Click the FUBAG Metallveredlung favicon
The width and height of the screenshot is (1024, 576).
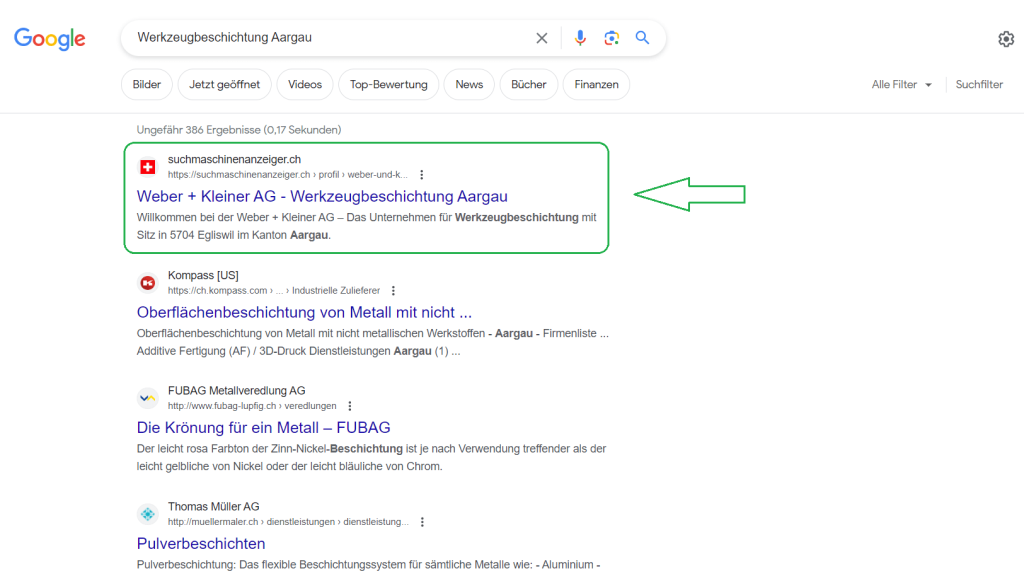(148, 398)
